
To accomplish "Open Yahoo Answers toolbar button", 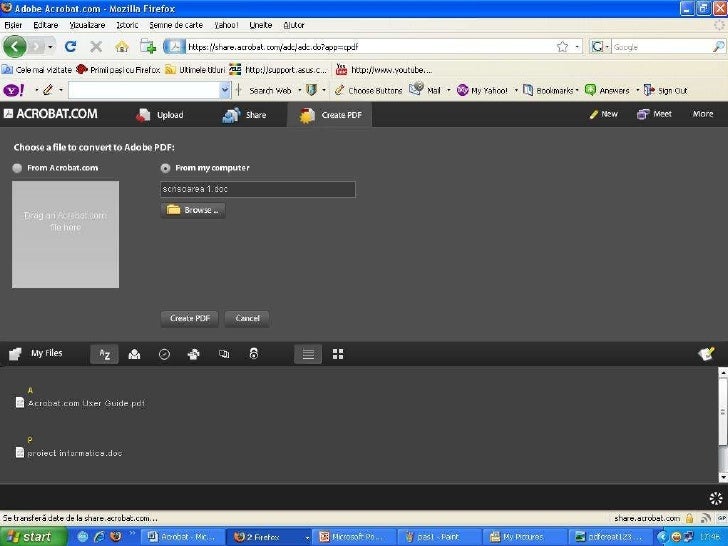I will (607, 90).
